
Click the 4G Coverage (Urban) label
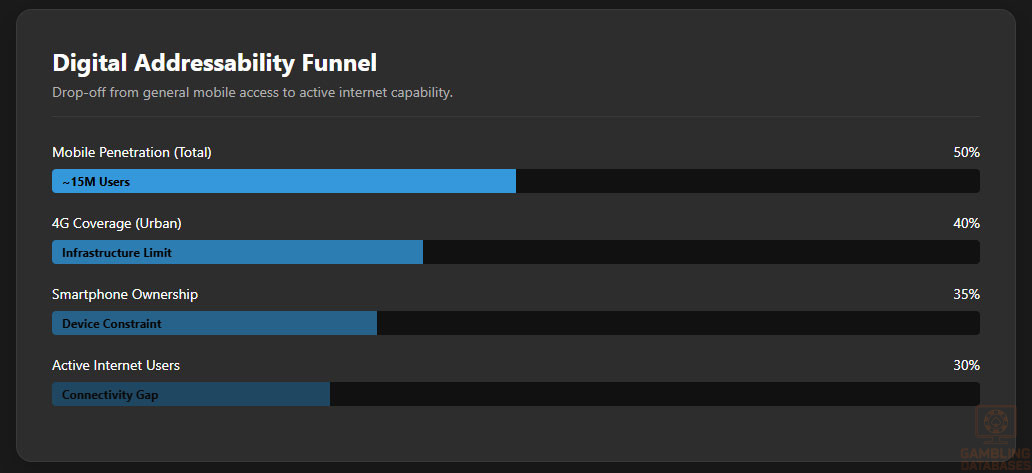tap(117, 223)
